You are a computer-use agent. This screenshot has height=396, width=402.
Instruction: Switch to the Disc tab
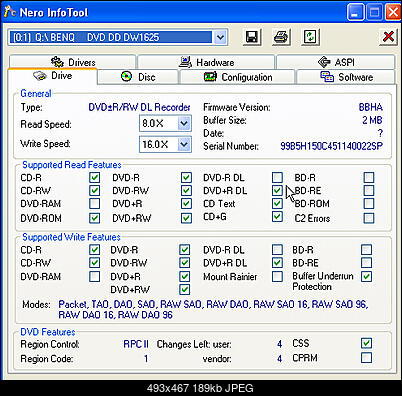[x=138, y=77]
